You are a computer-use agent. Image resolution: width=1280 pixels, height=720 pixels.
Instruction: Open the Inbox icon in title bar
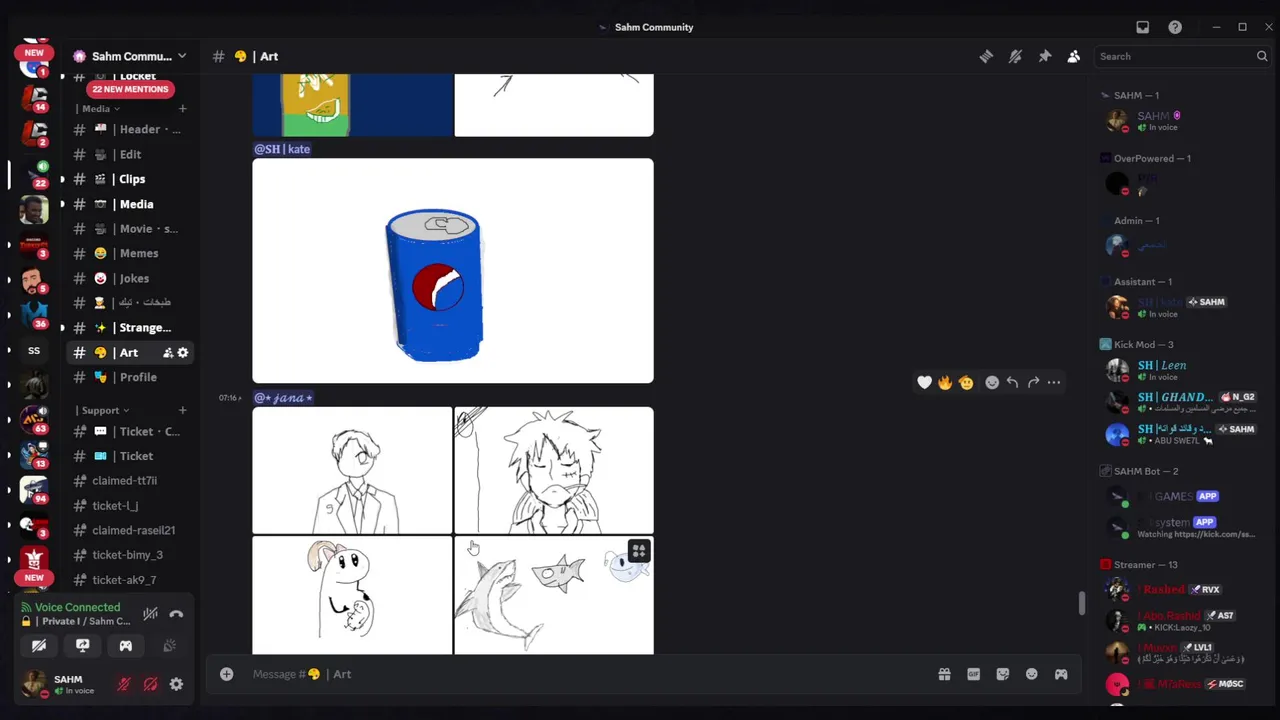[x=1143, y=27]
